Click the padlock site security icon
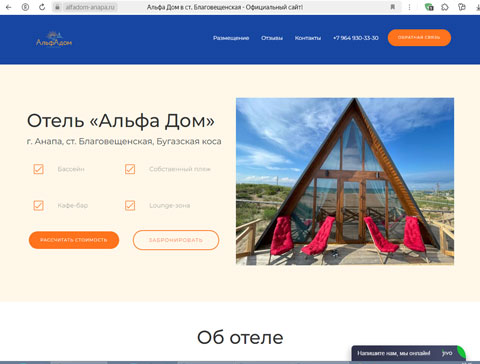Viewport: 480px width, 364px height. tap(57, 7)
